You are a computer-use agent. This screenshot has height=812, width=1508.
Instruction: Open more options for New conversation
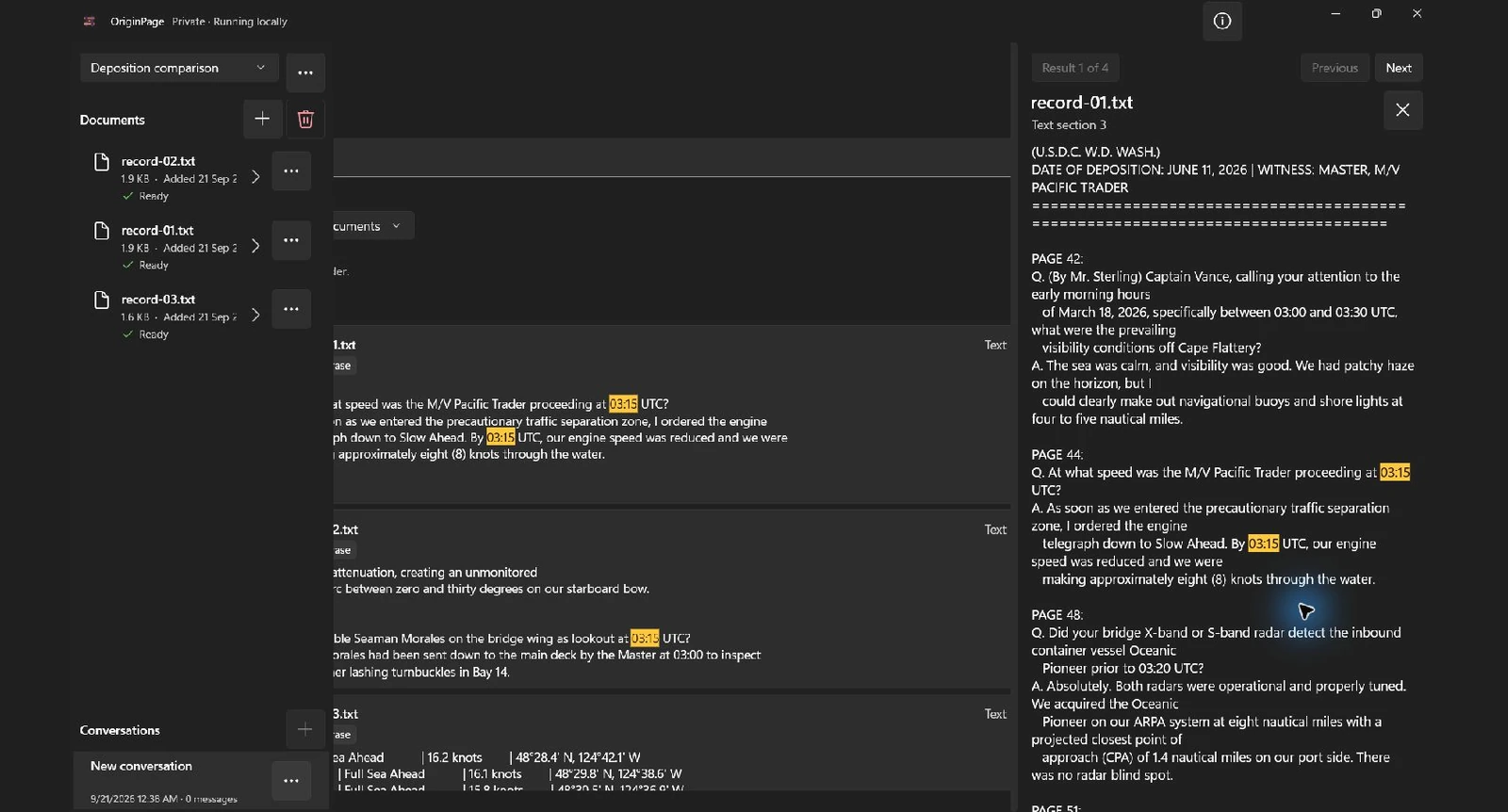point(291,781)
